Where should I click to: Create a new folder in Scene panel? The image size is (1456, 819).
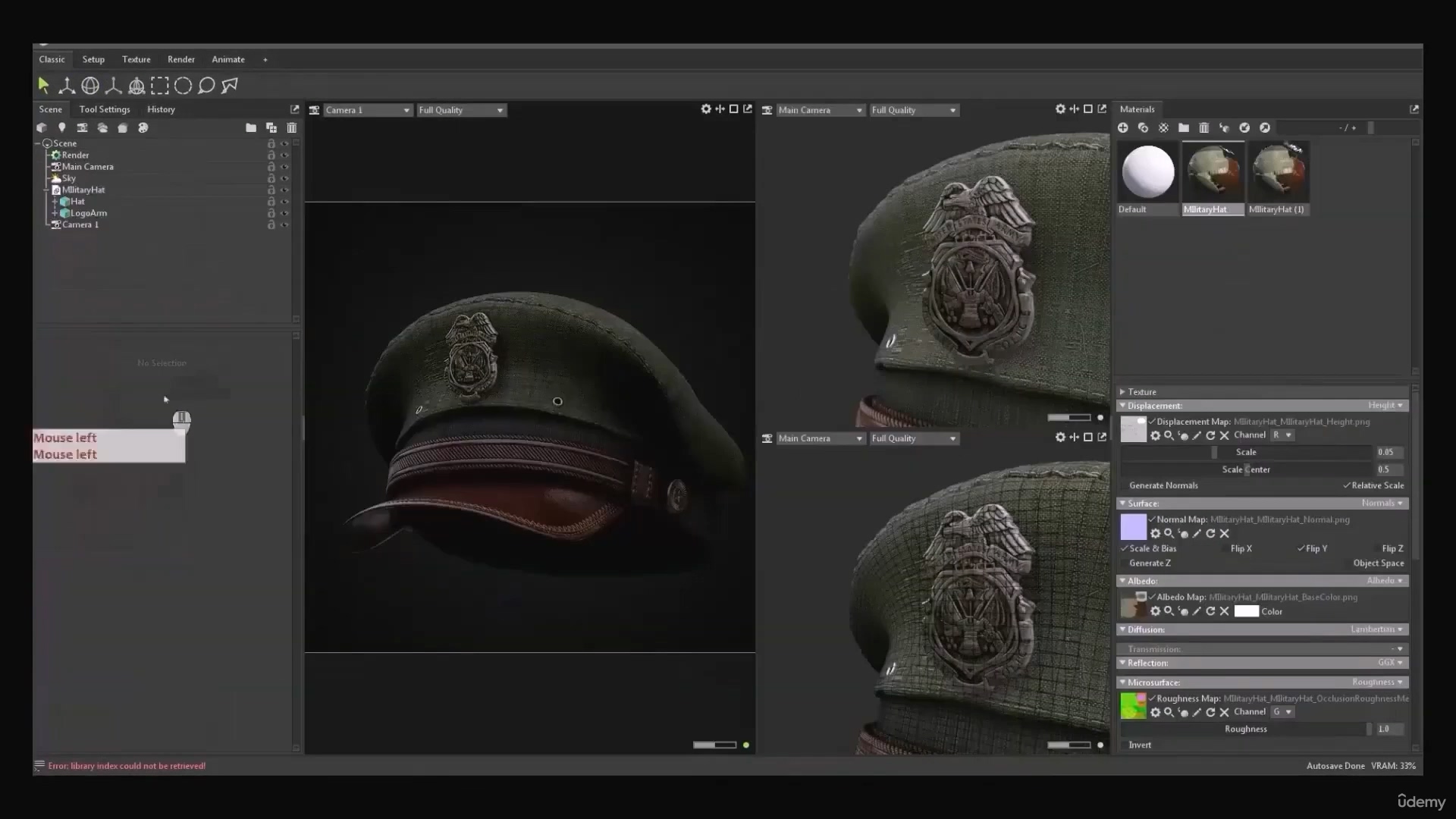tap(251, 127)
